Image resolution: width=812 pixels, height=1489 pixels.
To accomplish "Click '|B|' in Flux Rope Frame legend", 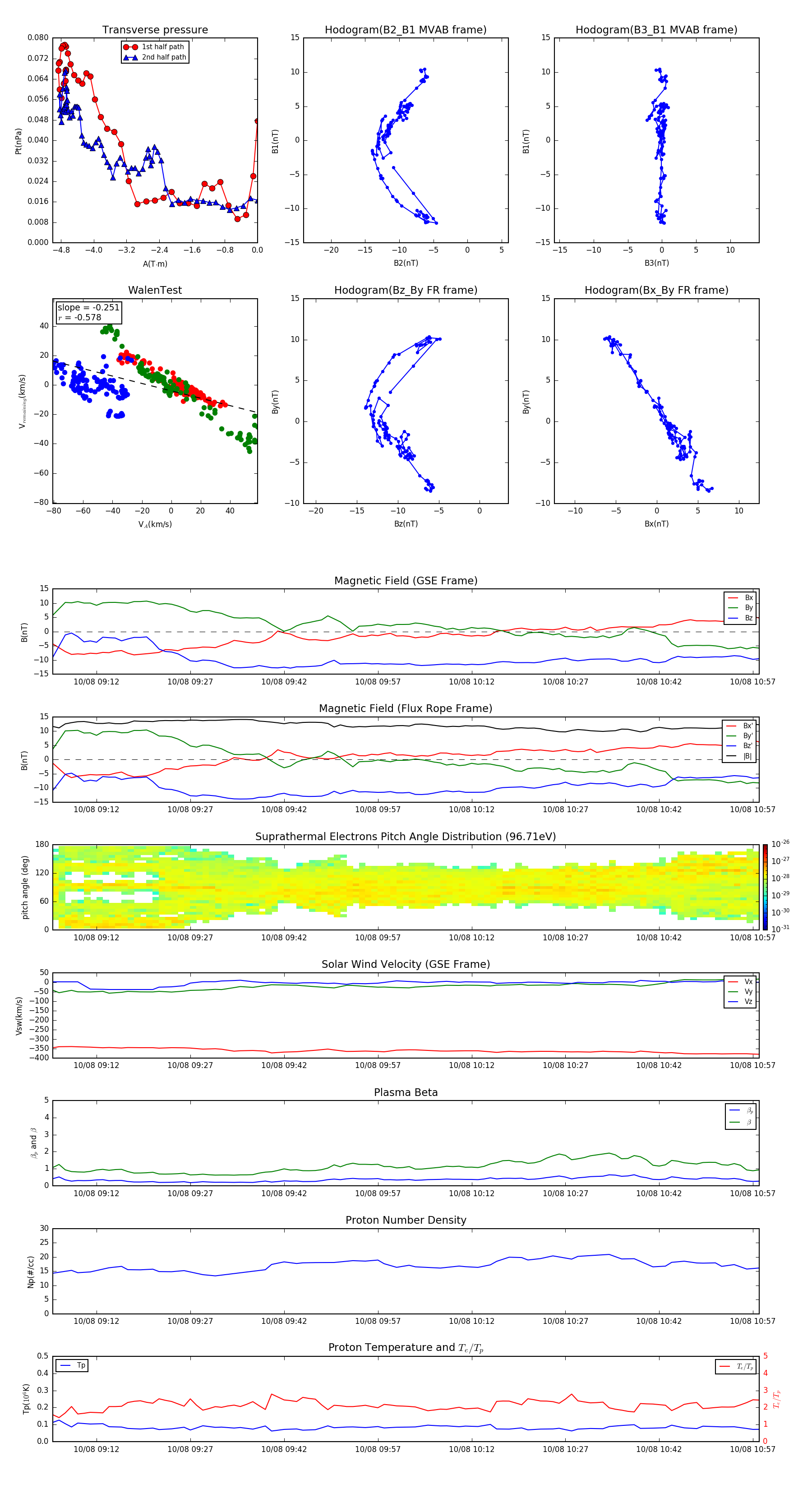I will [x=739, y=756].
